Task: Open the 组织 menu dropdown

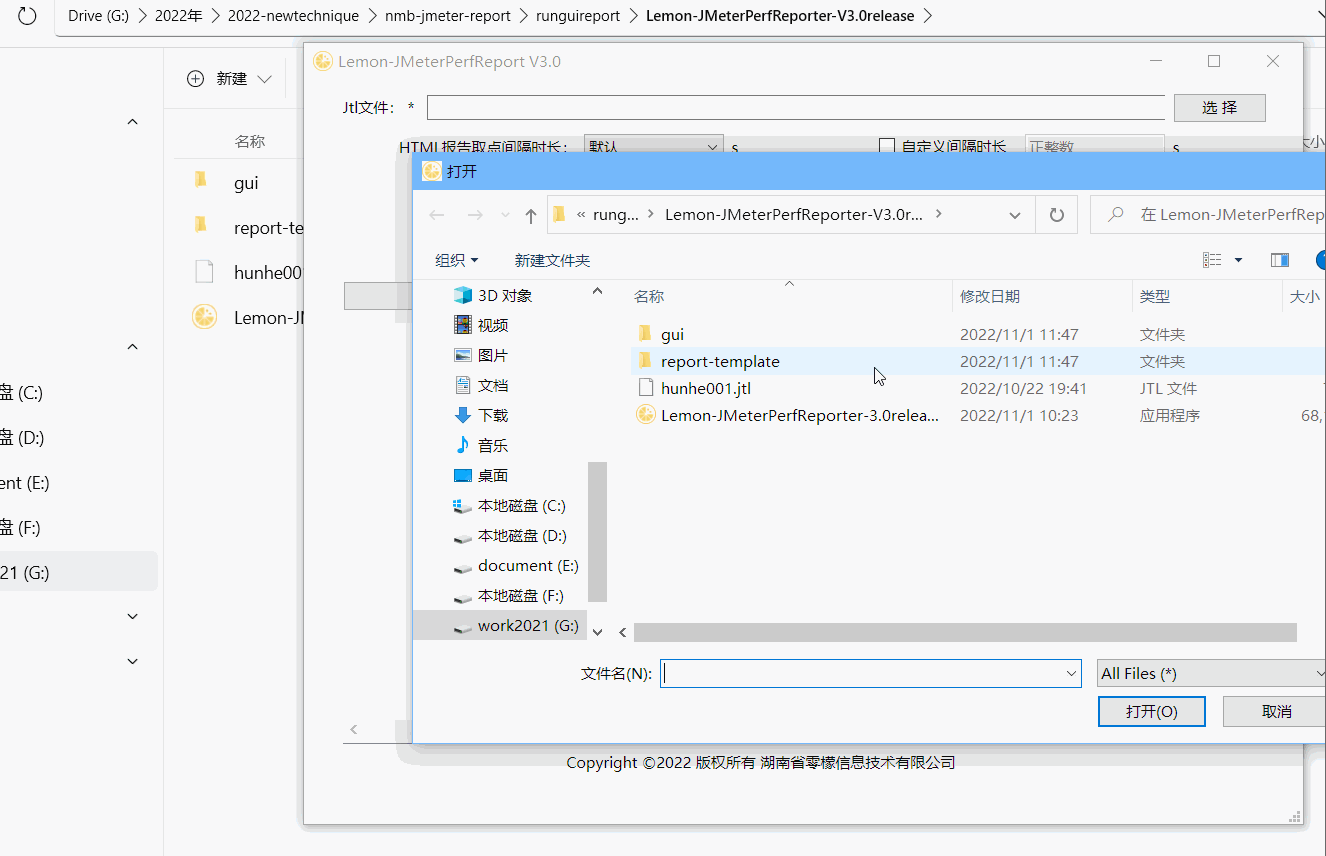Action: [457, 260]
